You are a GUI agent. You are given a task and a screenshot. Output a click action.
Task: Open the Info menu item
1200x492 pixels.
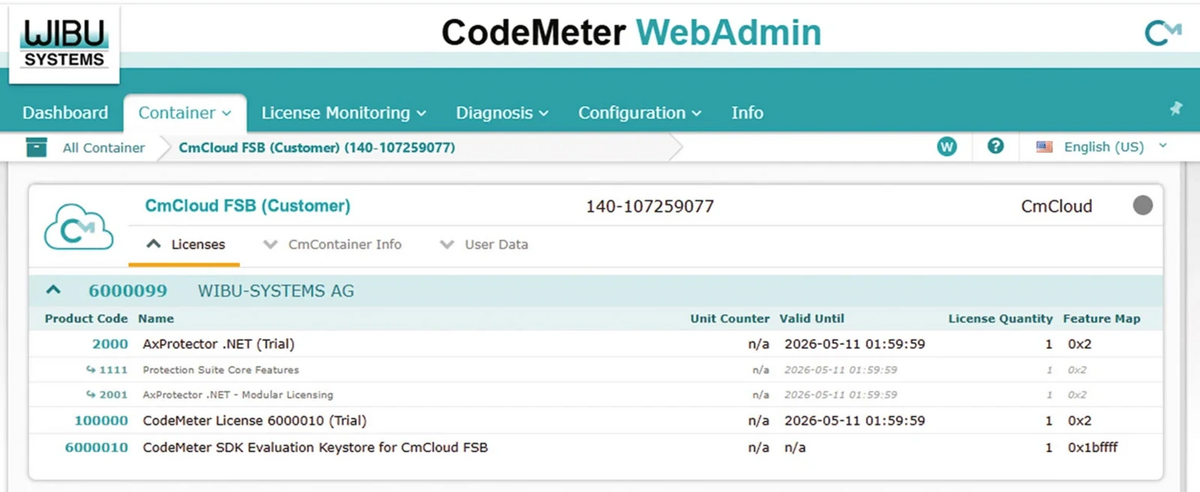pyautogui.click(x=747, y=113)
